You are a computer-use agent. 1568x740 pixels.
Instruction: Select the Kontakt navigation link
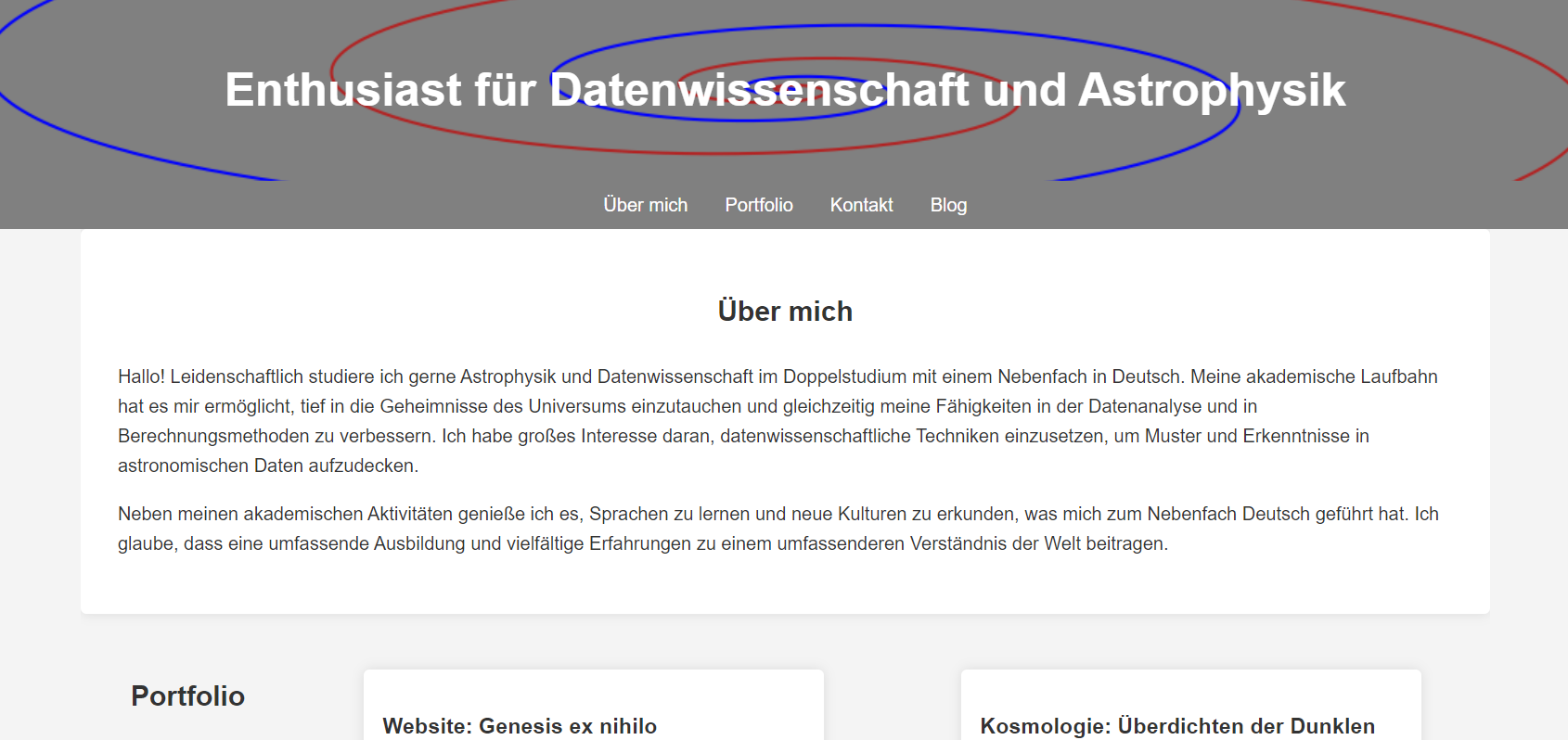(861, 205)
